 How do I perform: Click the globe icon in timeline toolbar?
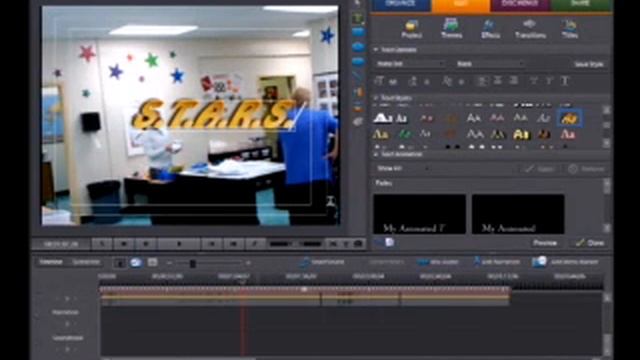136,262
